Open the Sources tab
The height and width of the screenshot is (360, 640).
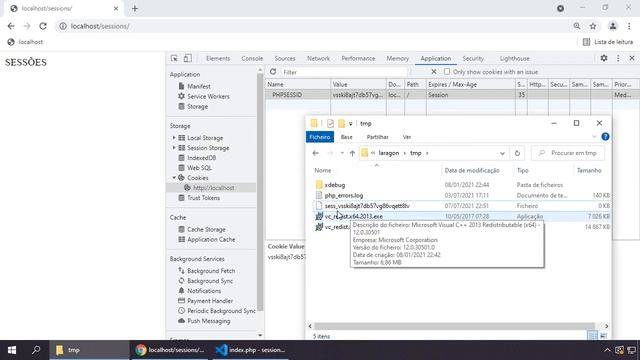coord(284,58)
